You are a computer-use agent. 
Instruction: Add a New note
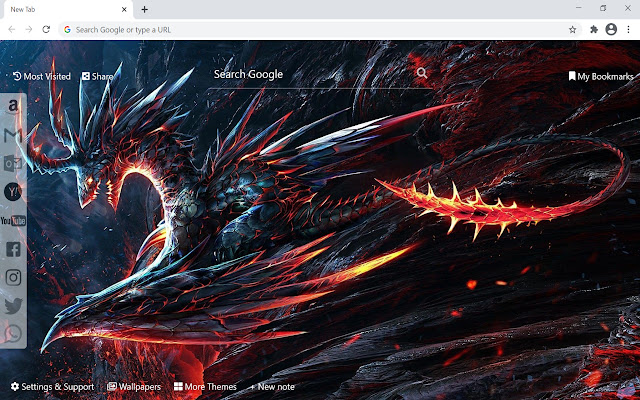(x=272, y=387)
